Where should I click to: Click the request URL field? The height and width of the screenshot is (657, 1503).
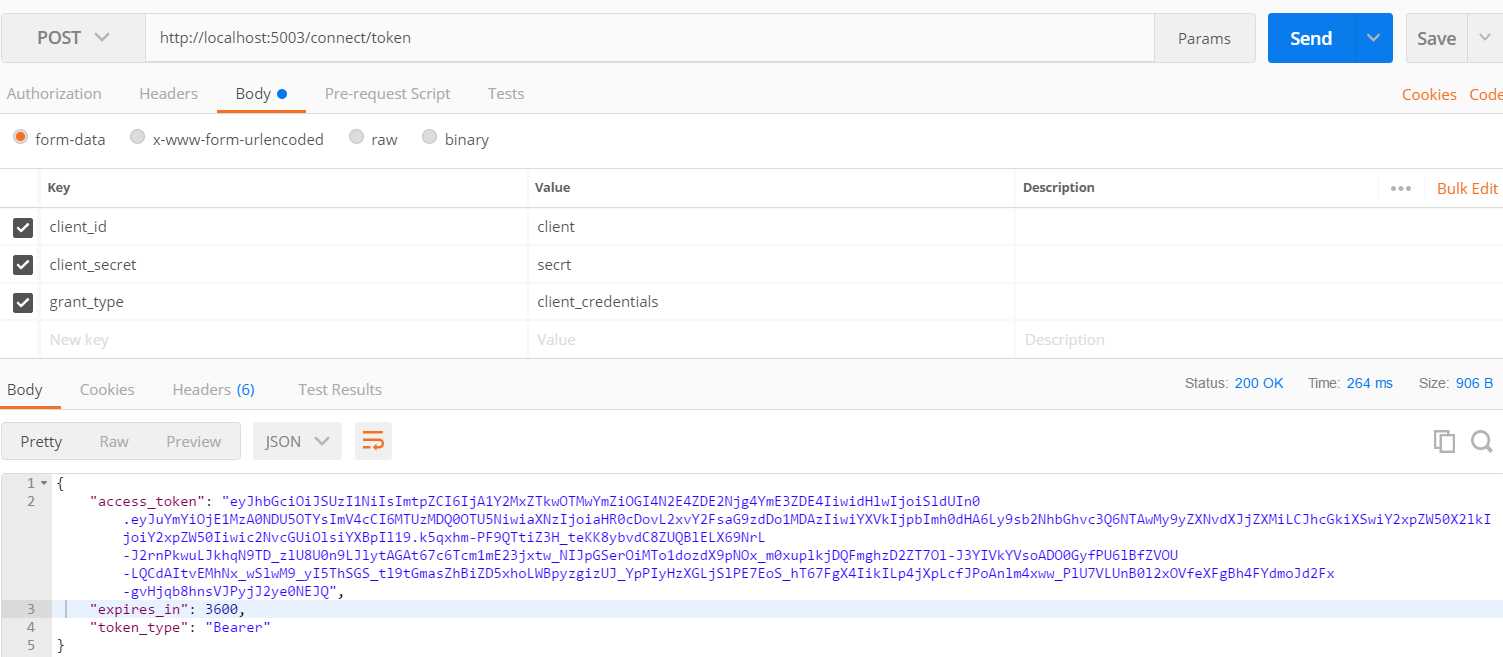coord(649,38)
